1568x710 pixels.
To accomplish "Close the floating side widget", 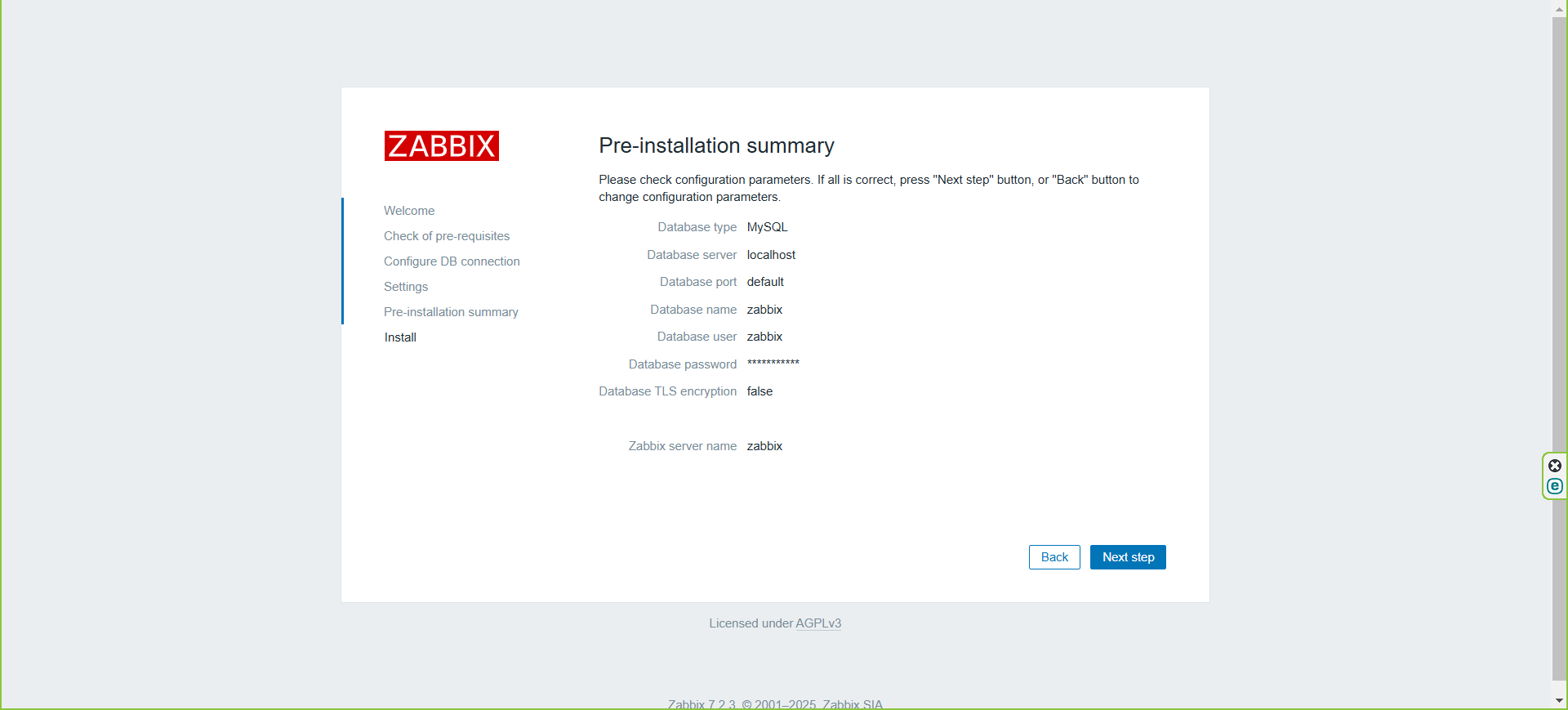I will tap(1555, 466).
